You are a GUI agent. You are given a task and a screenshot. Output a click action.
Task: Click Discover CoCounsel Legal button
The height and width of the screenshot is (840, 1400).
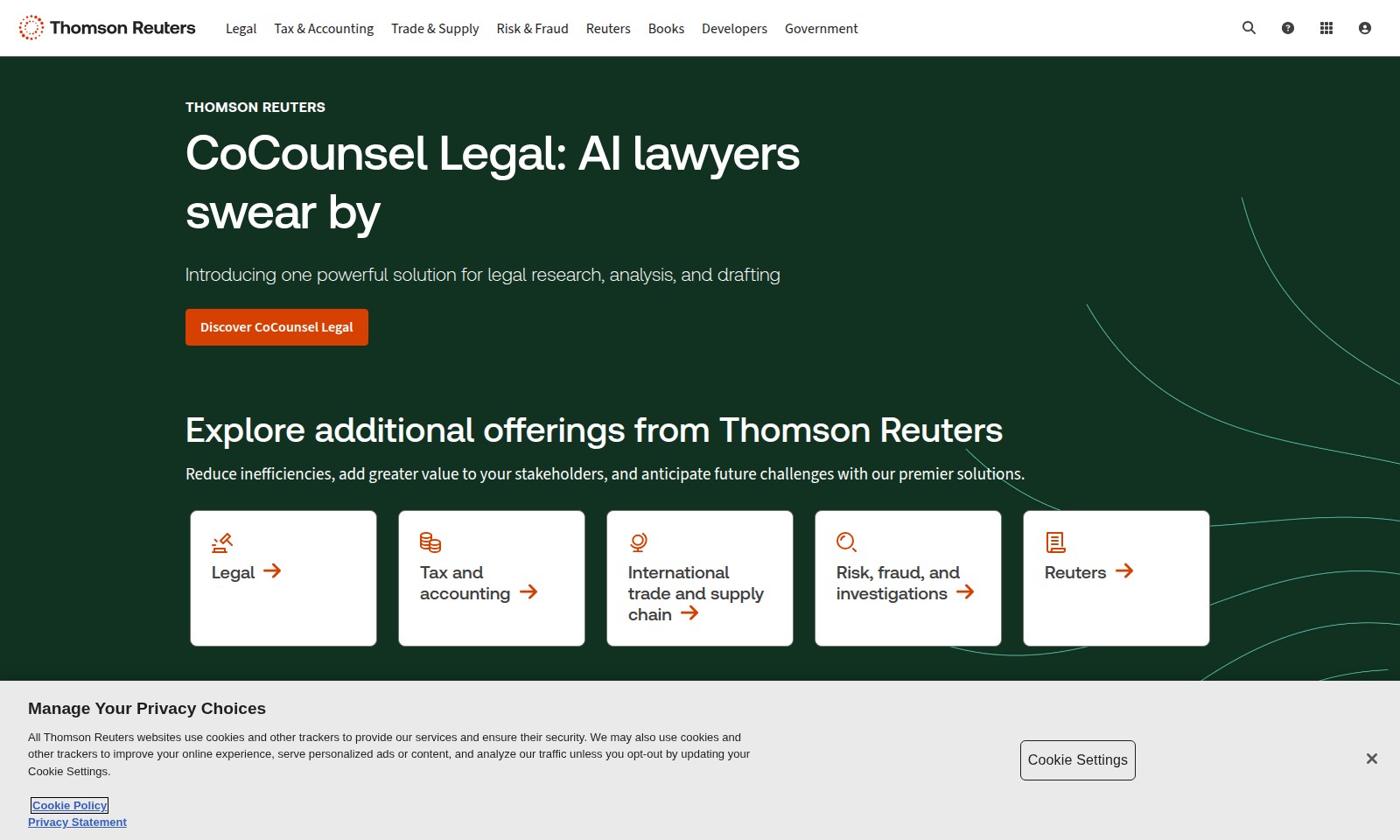point(276,327)
